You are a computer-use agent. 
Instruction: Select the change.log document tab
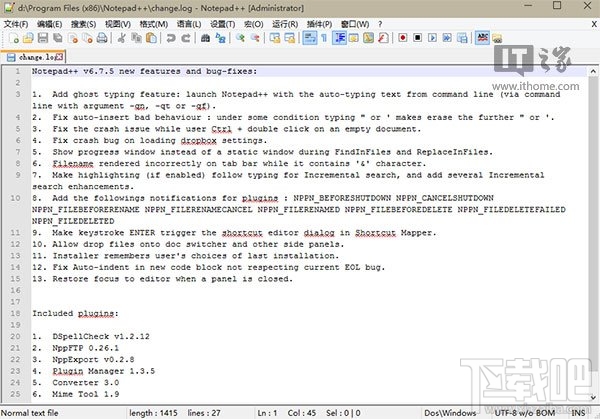33,57
